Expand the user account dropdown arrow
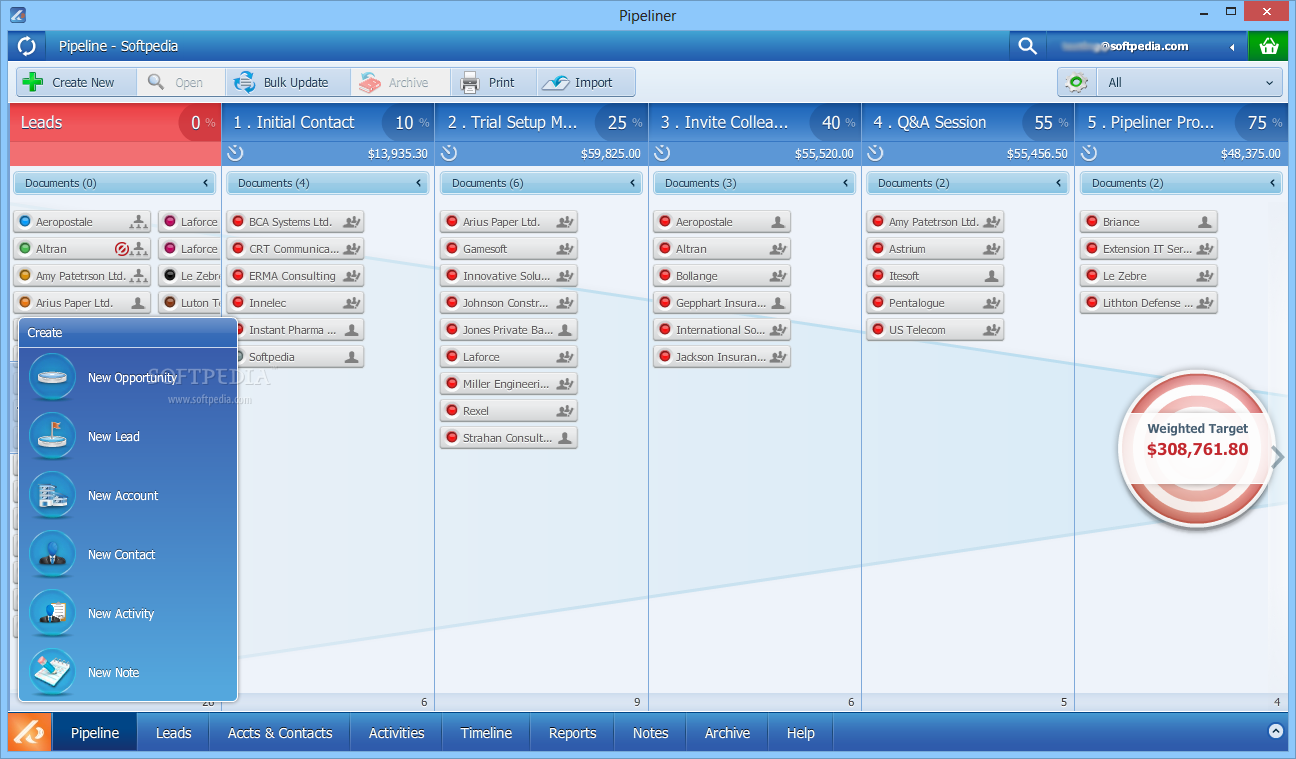 pos(1231,46)
